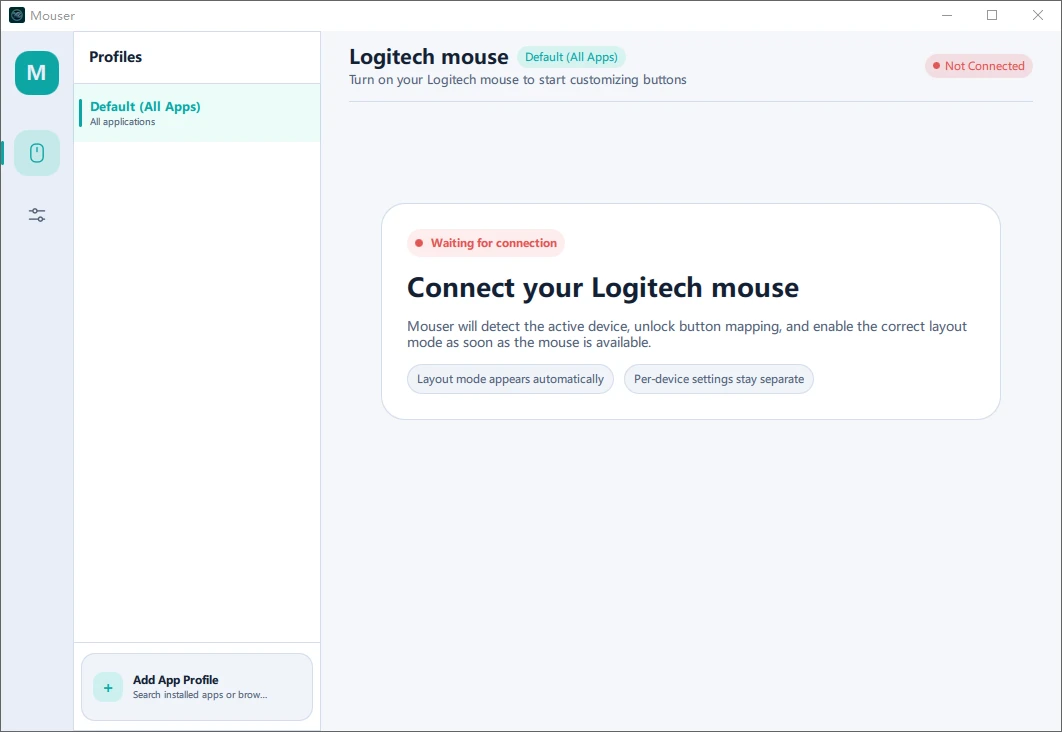Screen dimensions: 1062x732
Task: Click the All applications subtitle text
Action: tap(121, 122)
